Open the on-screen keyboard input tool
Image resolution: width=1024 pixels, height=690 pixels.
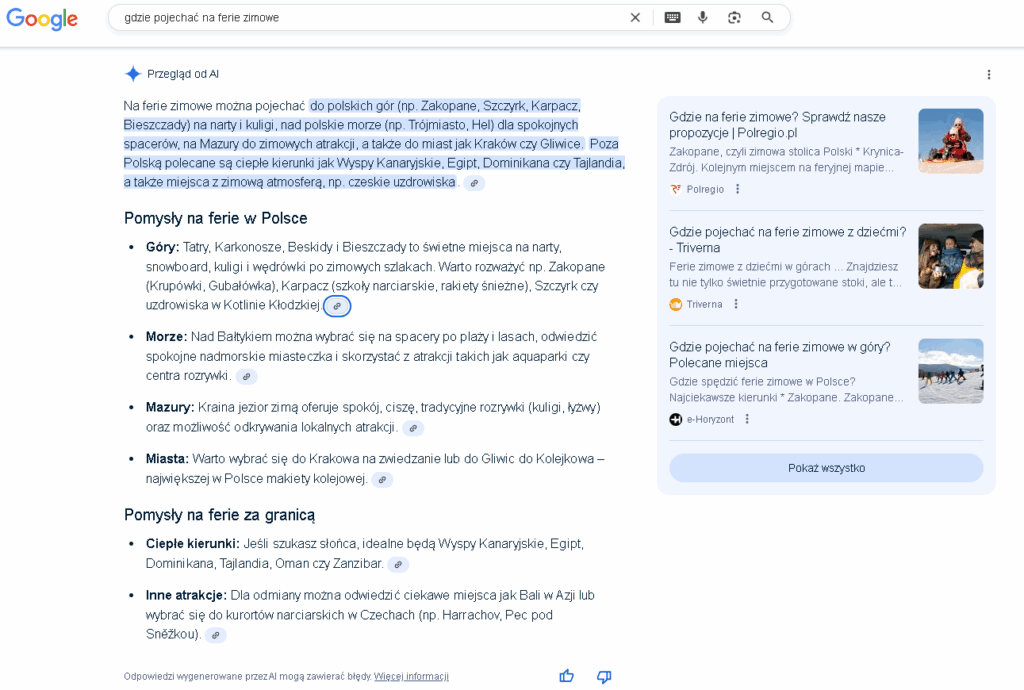point(672,17)
